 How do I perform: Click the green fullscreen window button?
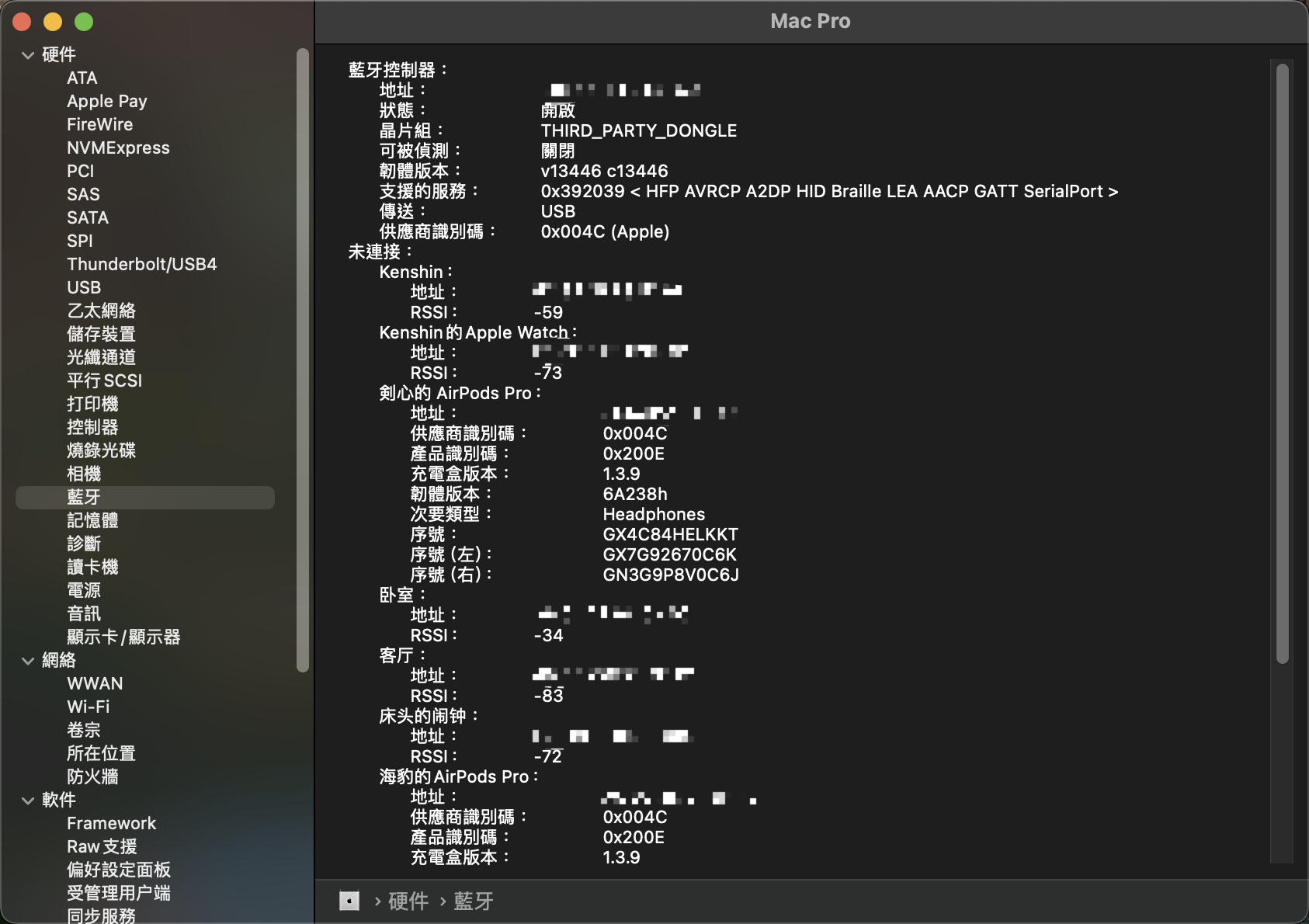(84, 22)
